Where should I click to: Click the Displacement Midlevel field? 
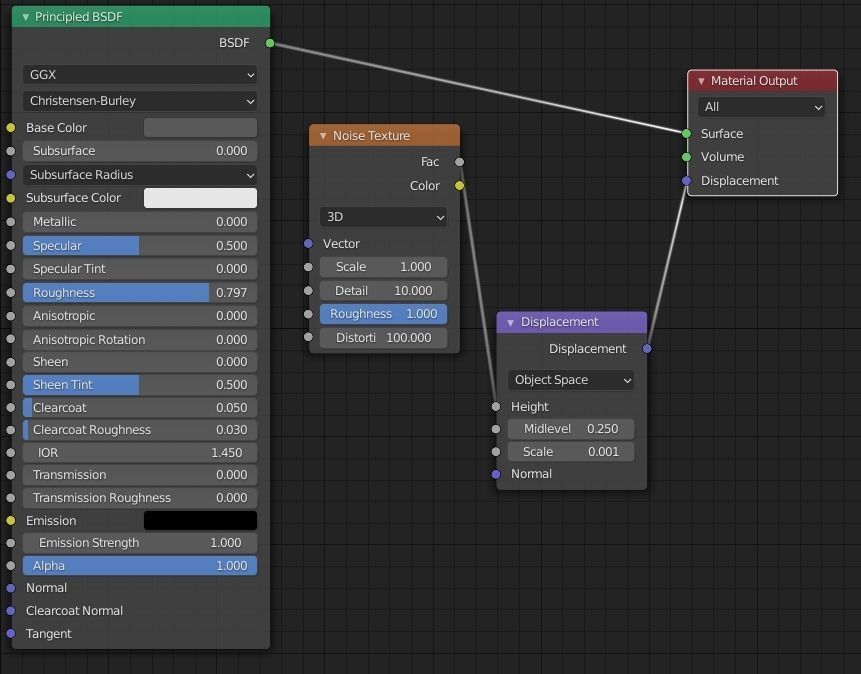pos(571,429)
